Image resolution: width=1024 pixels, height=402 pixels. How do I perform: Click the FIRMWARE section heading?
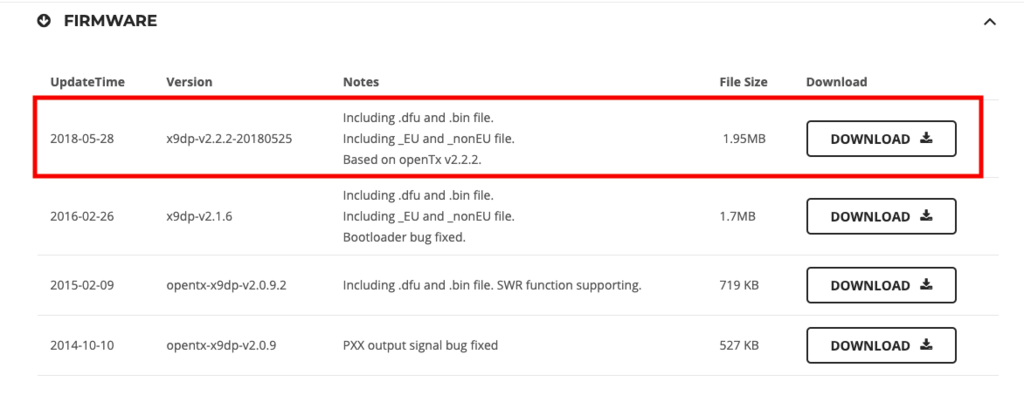pos(110,20)
